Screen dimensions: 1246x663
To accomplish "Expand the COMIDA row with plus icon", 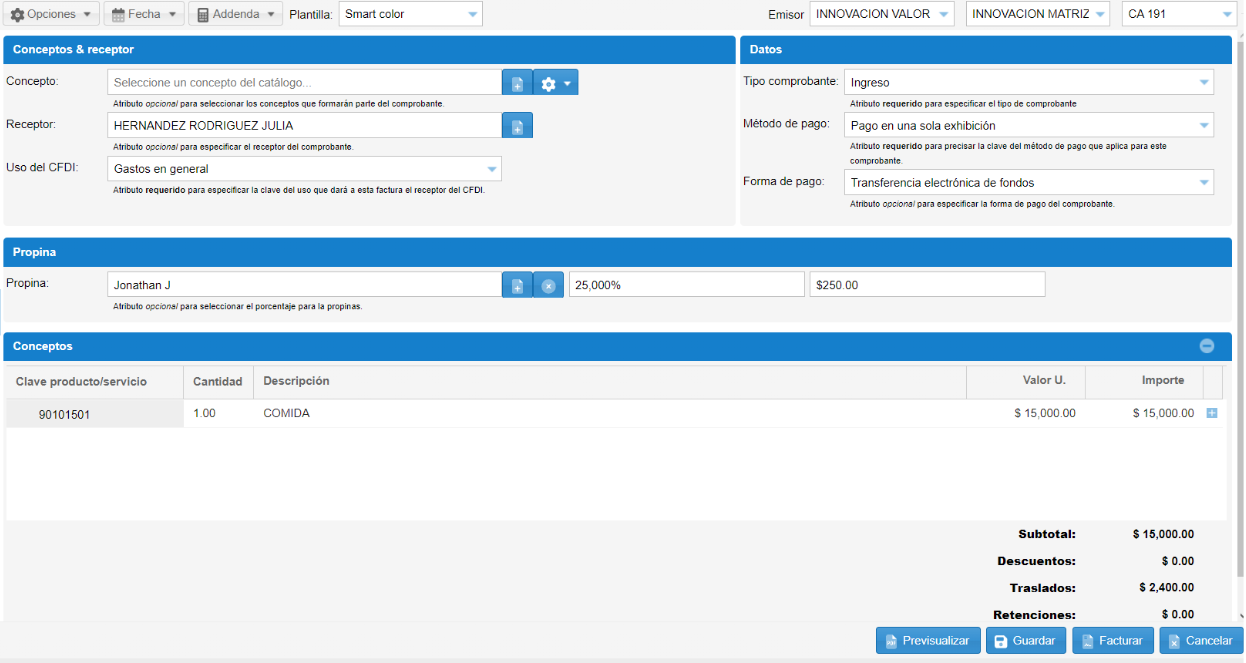I will click(1212, 413).
